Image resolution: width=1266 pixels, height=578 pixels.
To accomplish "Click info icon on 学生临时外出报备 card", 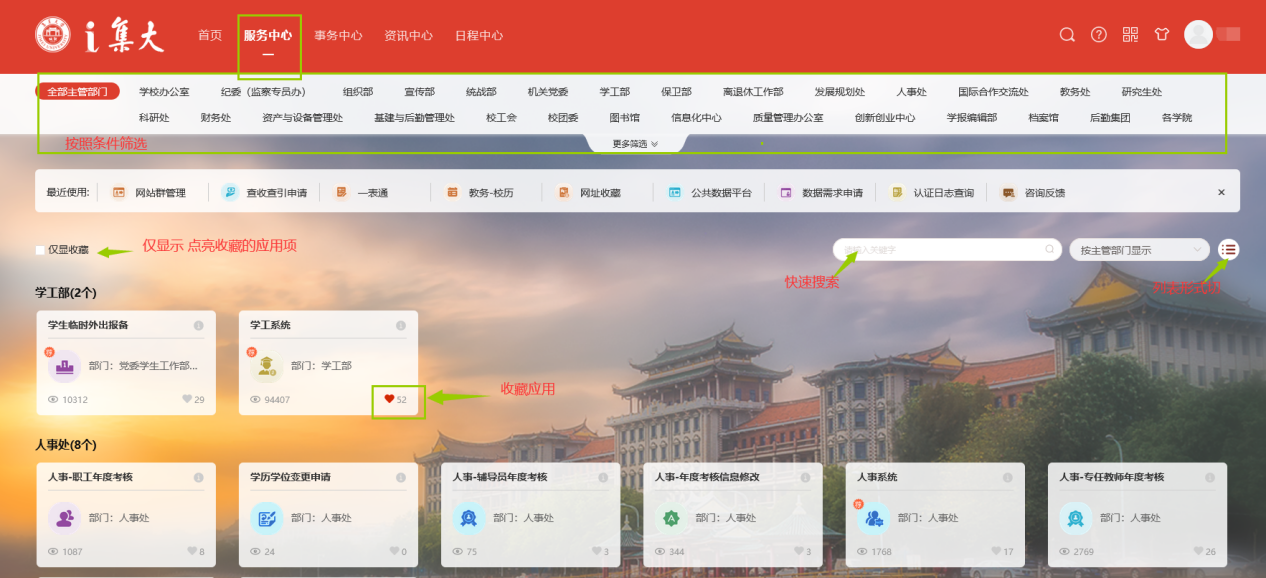I will [x=198, y=326].
